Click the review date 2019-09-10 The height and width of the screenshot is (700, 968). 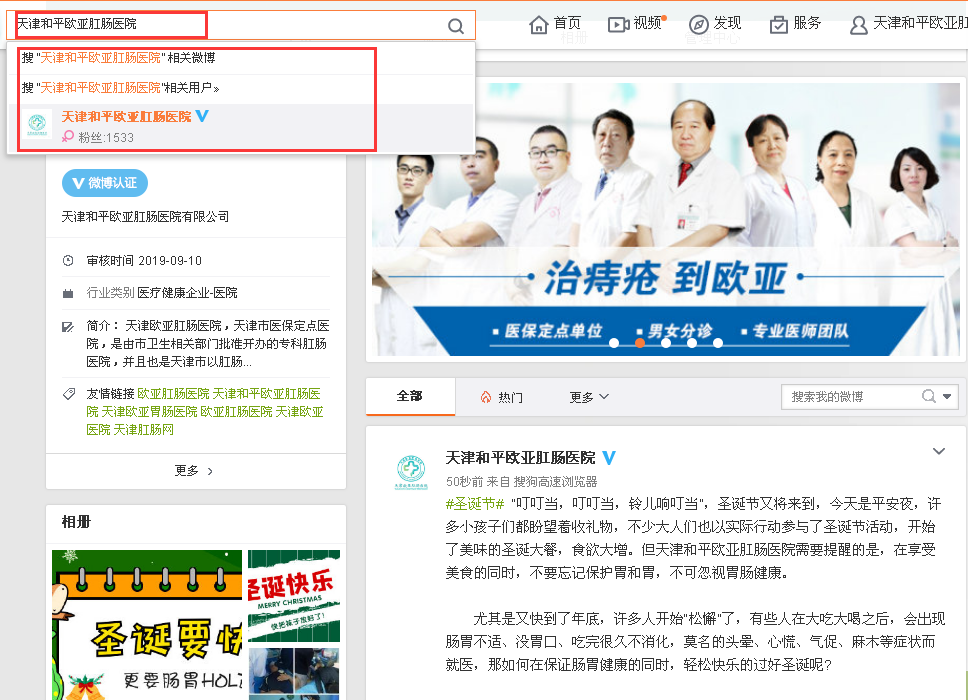click(170, 260)
